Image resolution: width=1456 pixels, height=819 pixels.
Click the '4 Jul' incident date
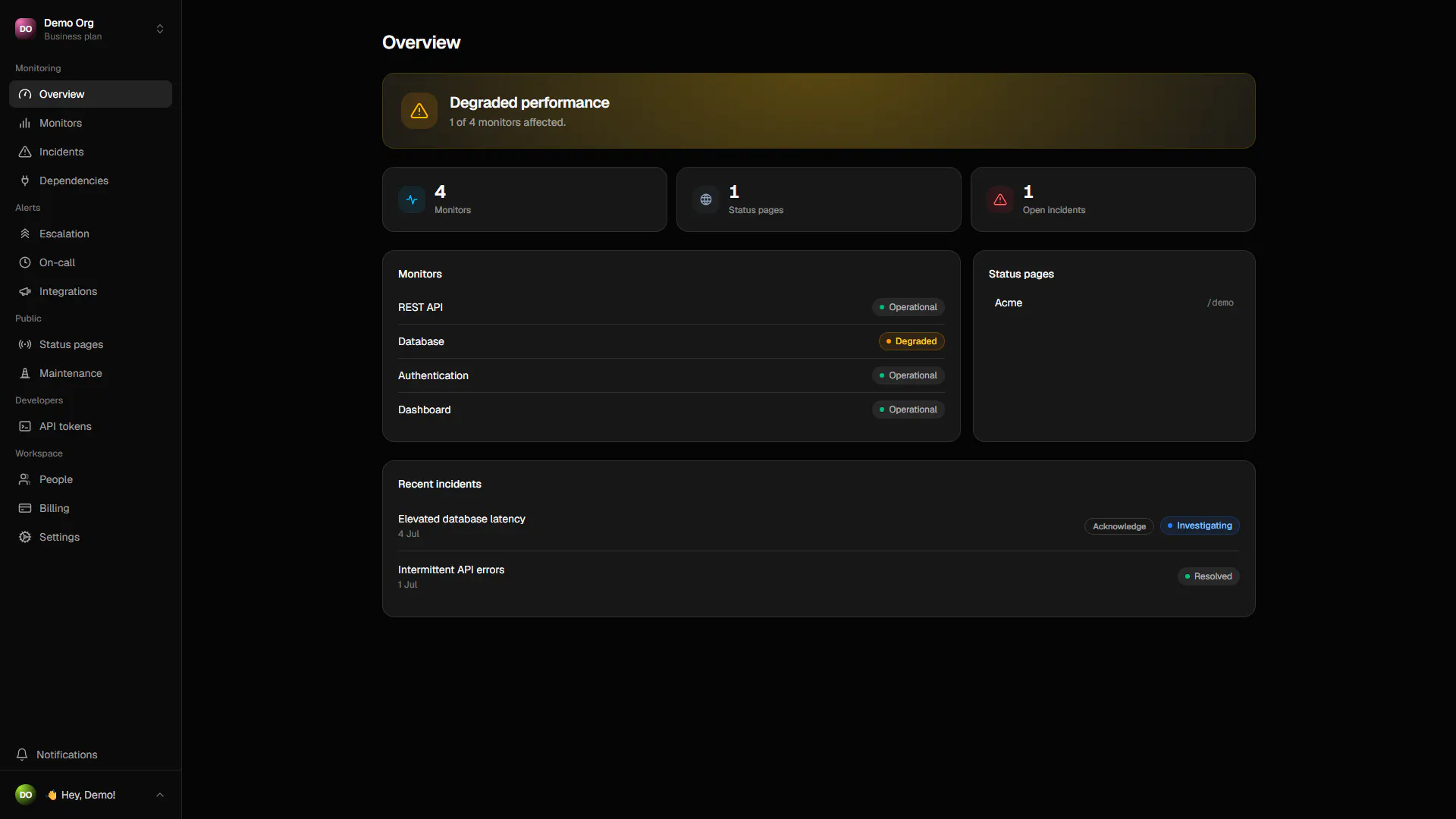tap(409, 534)
